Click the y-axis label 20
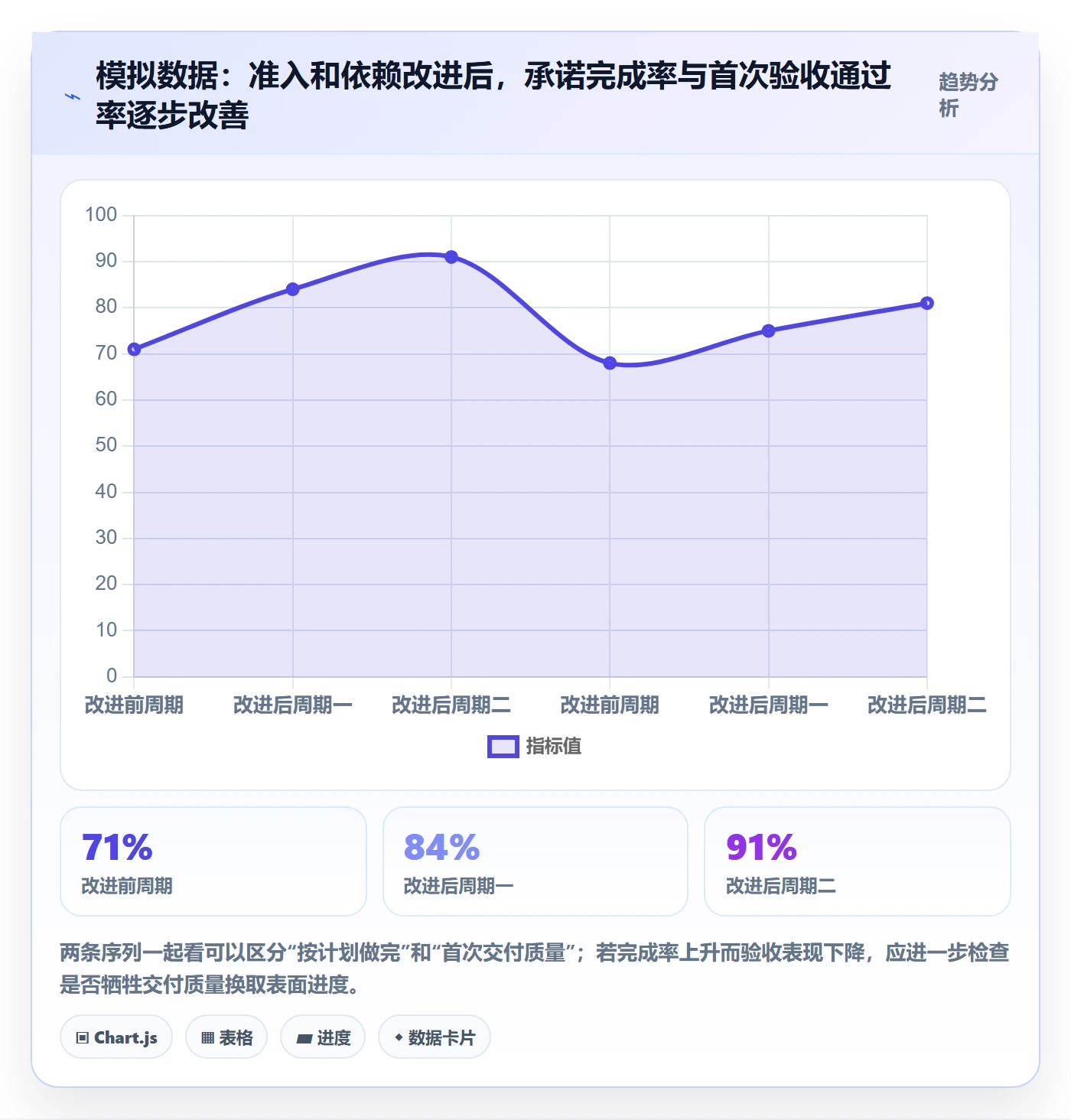This screenshot has width=1071, height=1120. [x=106, y=584]
